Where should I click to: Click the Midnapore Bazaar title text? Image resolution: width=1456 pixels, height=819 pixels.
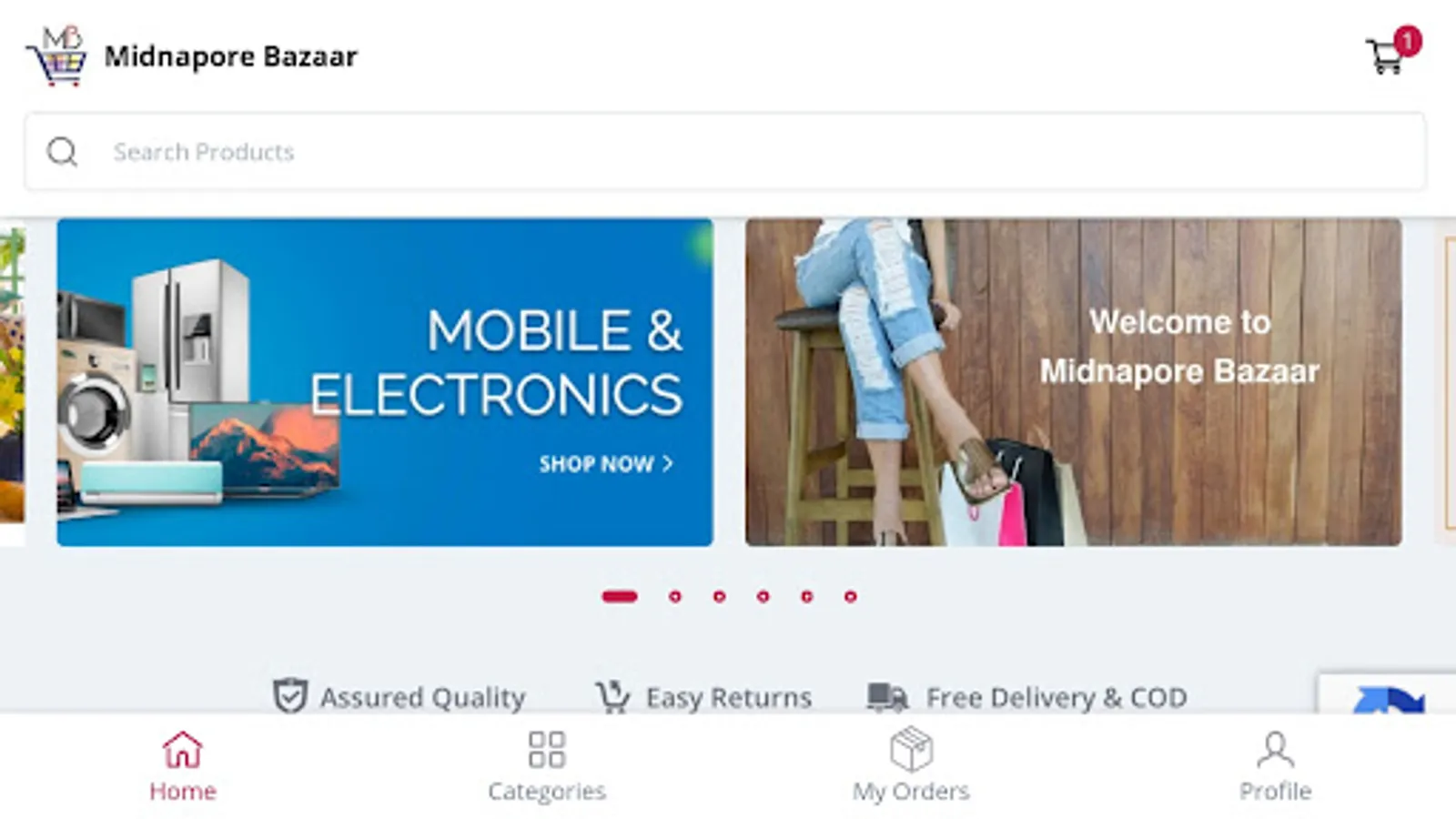tap(231, 56)
